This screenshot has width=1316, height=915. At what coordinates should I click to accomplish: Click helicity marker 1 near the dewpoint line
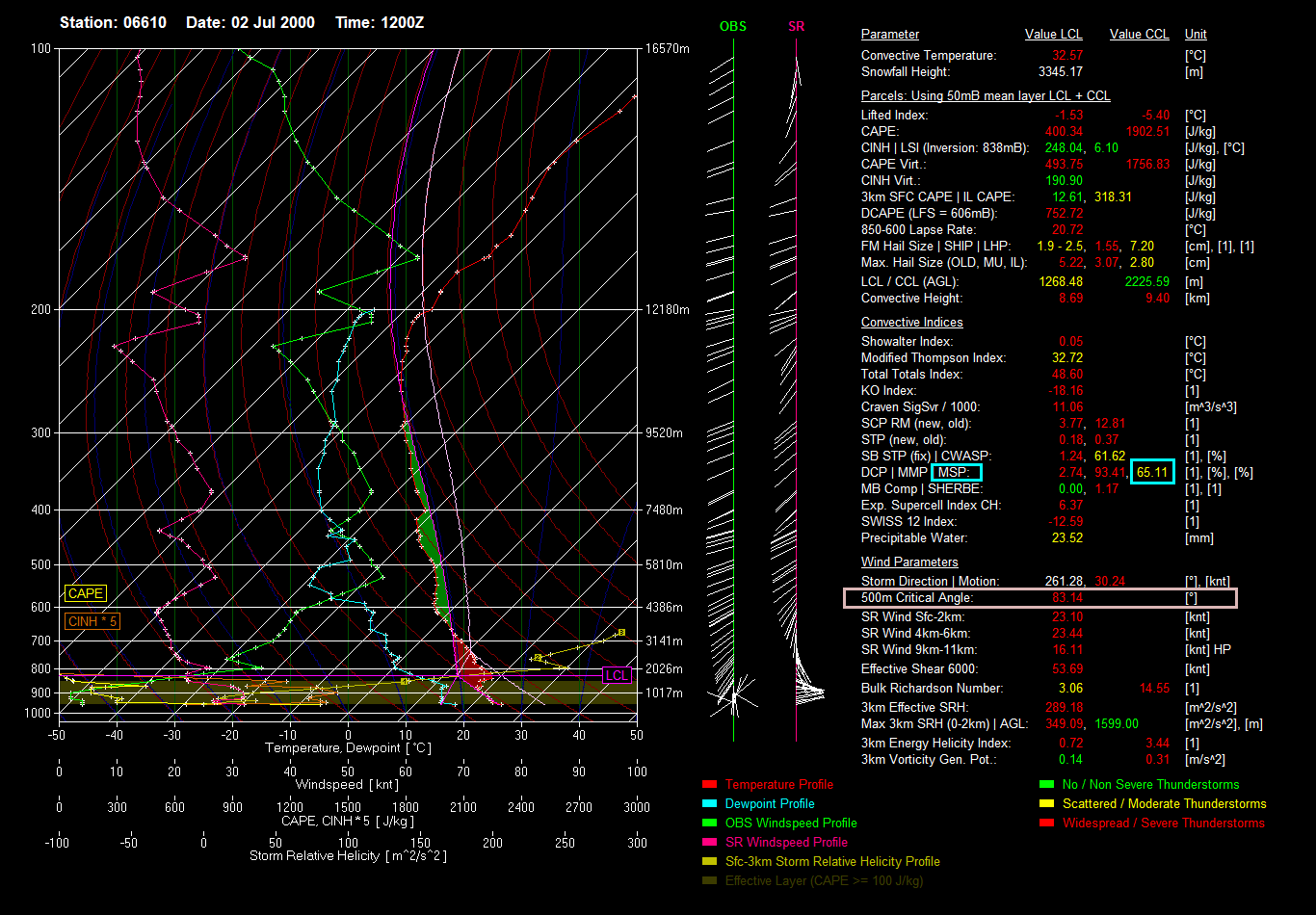click(405, 681)
